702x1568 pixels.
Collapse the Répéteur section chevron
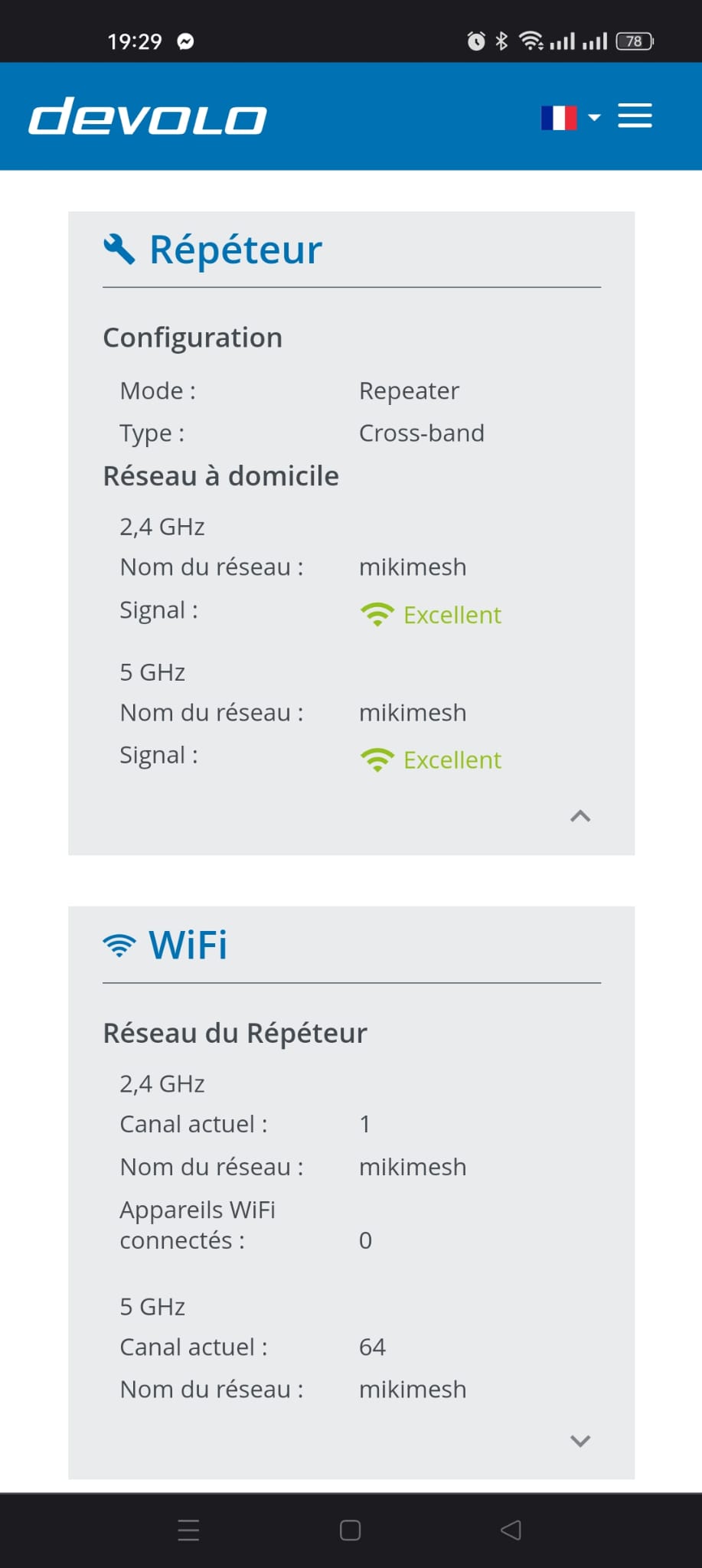[x=580, y=816]
